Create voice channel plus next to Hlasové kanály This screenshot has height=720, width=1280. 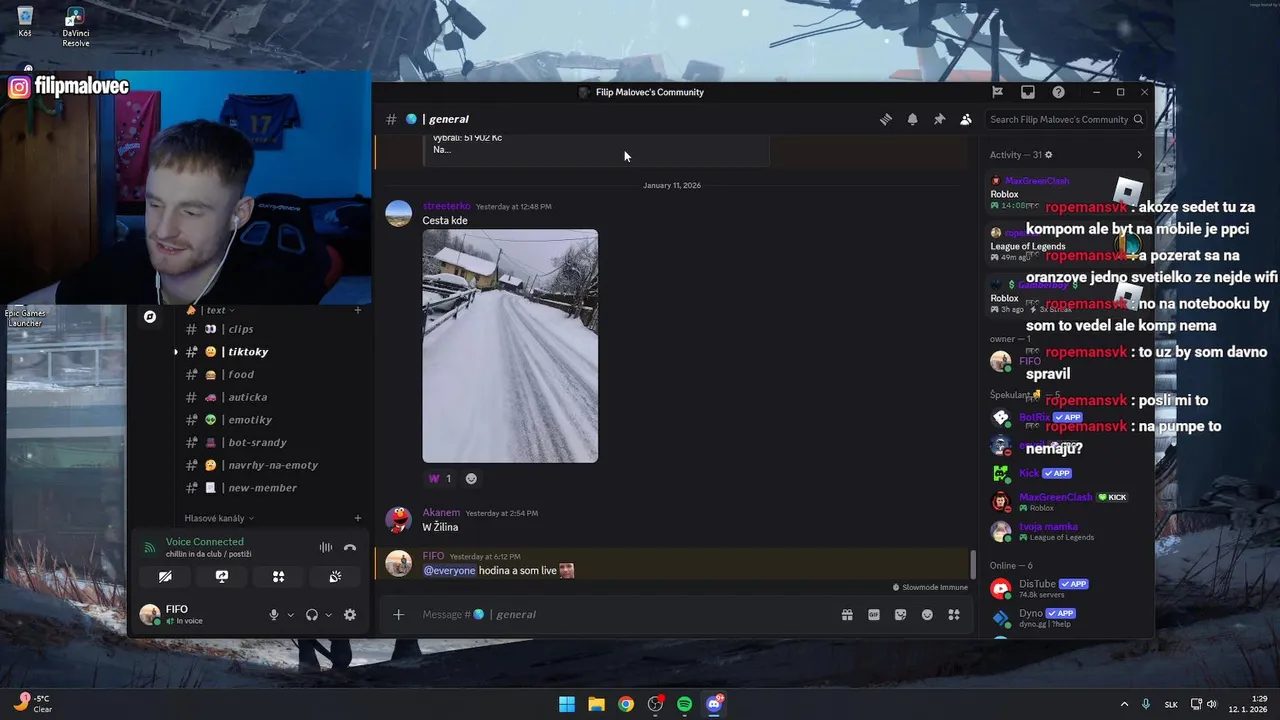pyautogui.click(x=358, y=518)
